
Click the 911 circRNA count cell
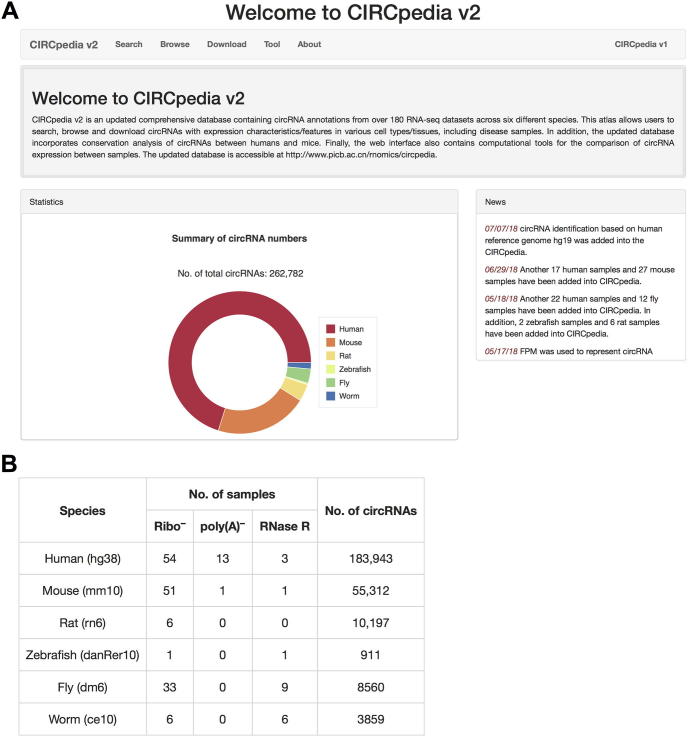pyautogui.click(x=371, y=655)
